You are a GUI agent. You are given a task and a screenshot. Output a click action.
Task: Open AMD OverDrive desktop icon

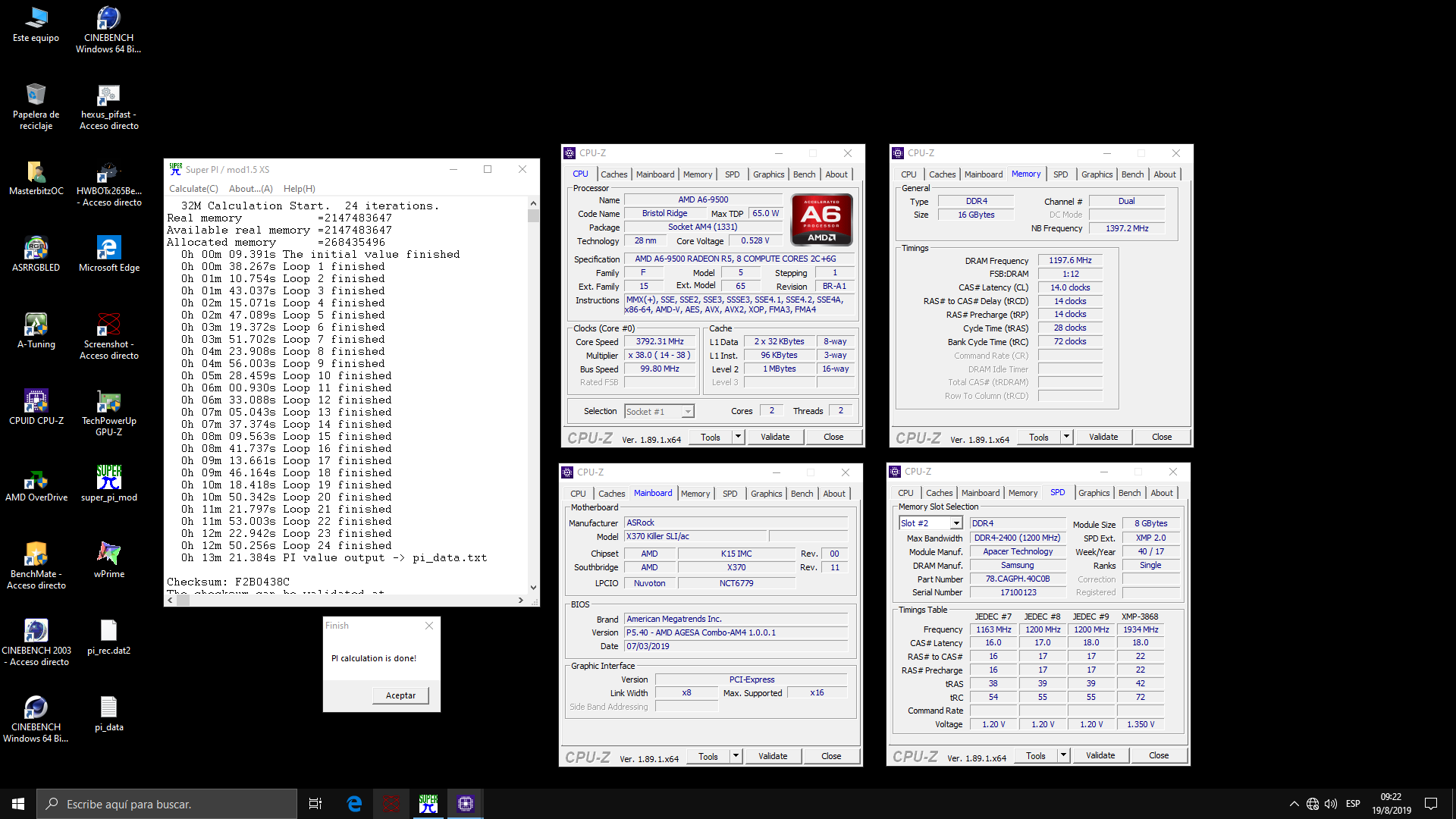coord(36,485)
